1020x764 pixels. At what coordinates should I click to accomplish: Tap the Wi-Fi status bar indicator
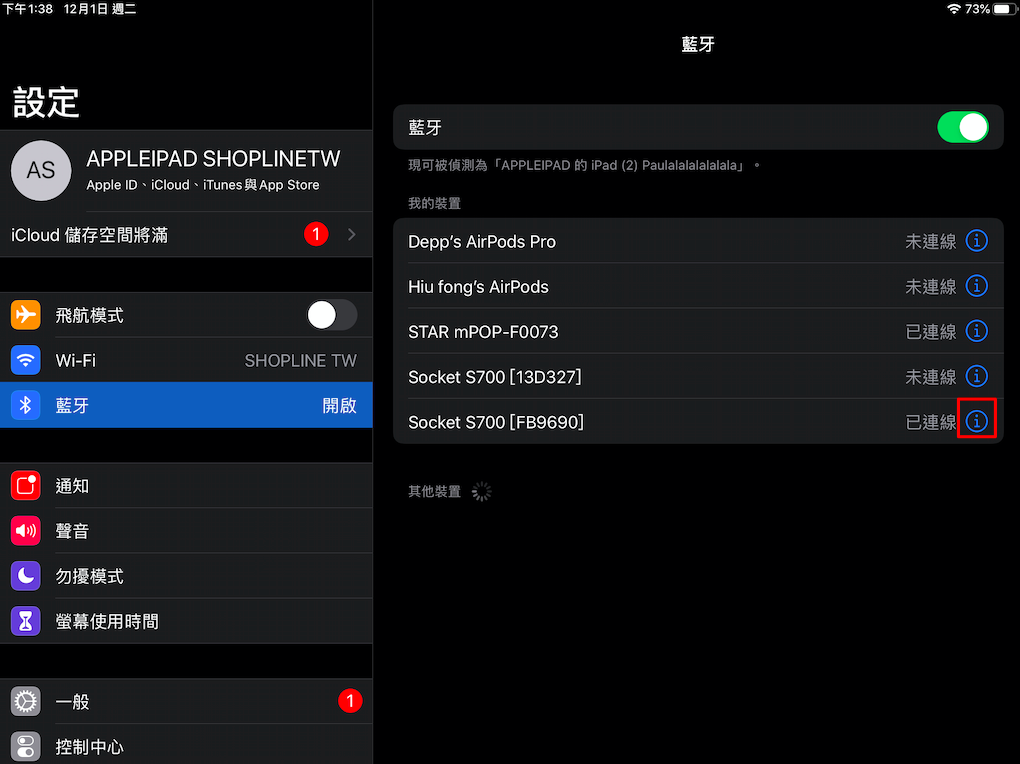point(954,9)
